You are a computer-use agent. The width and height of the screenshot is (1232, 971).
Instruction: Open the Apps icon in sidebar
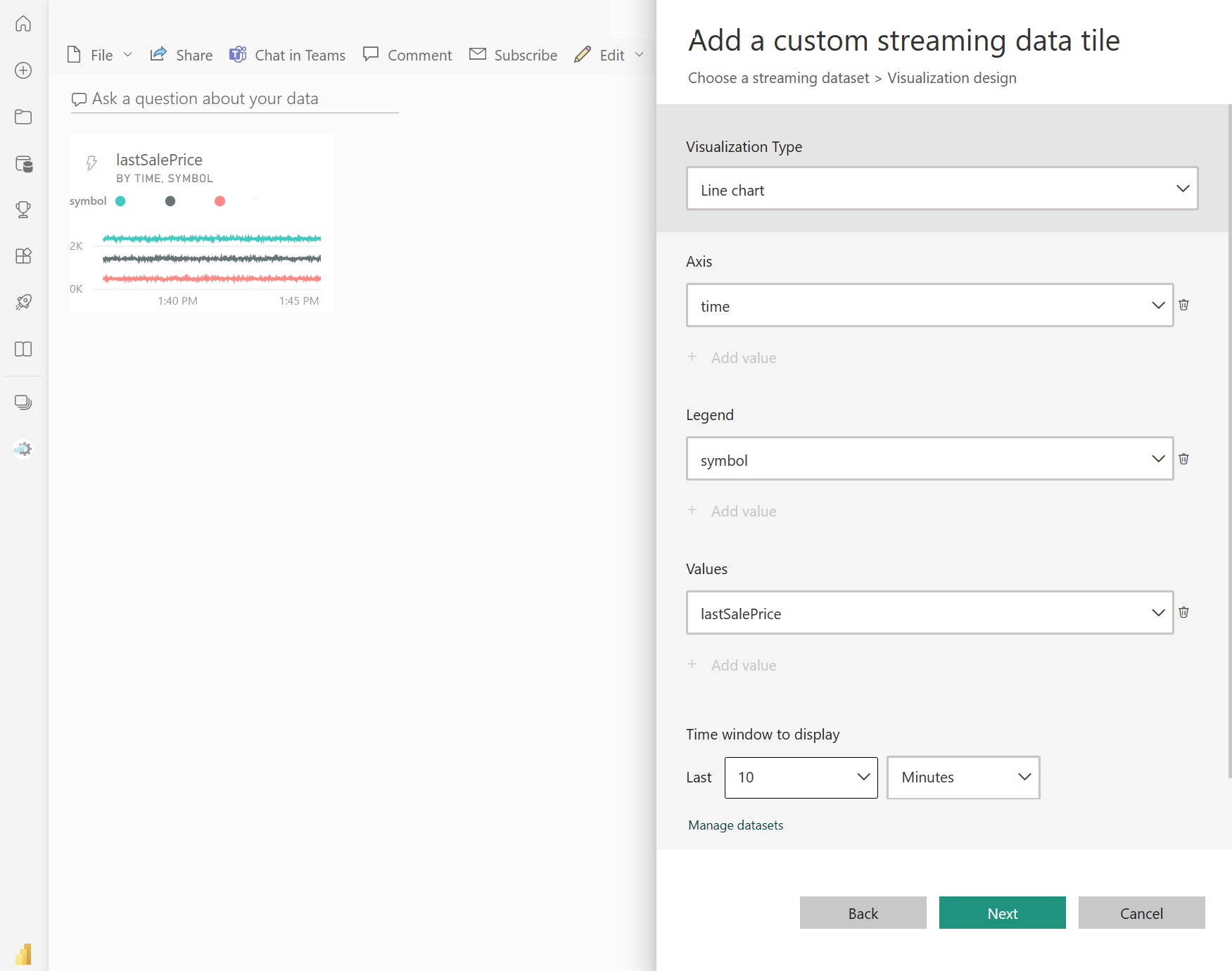pos(23,255)
